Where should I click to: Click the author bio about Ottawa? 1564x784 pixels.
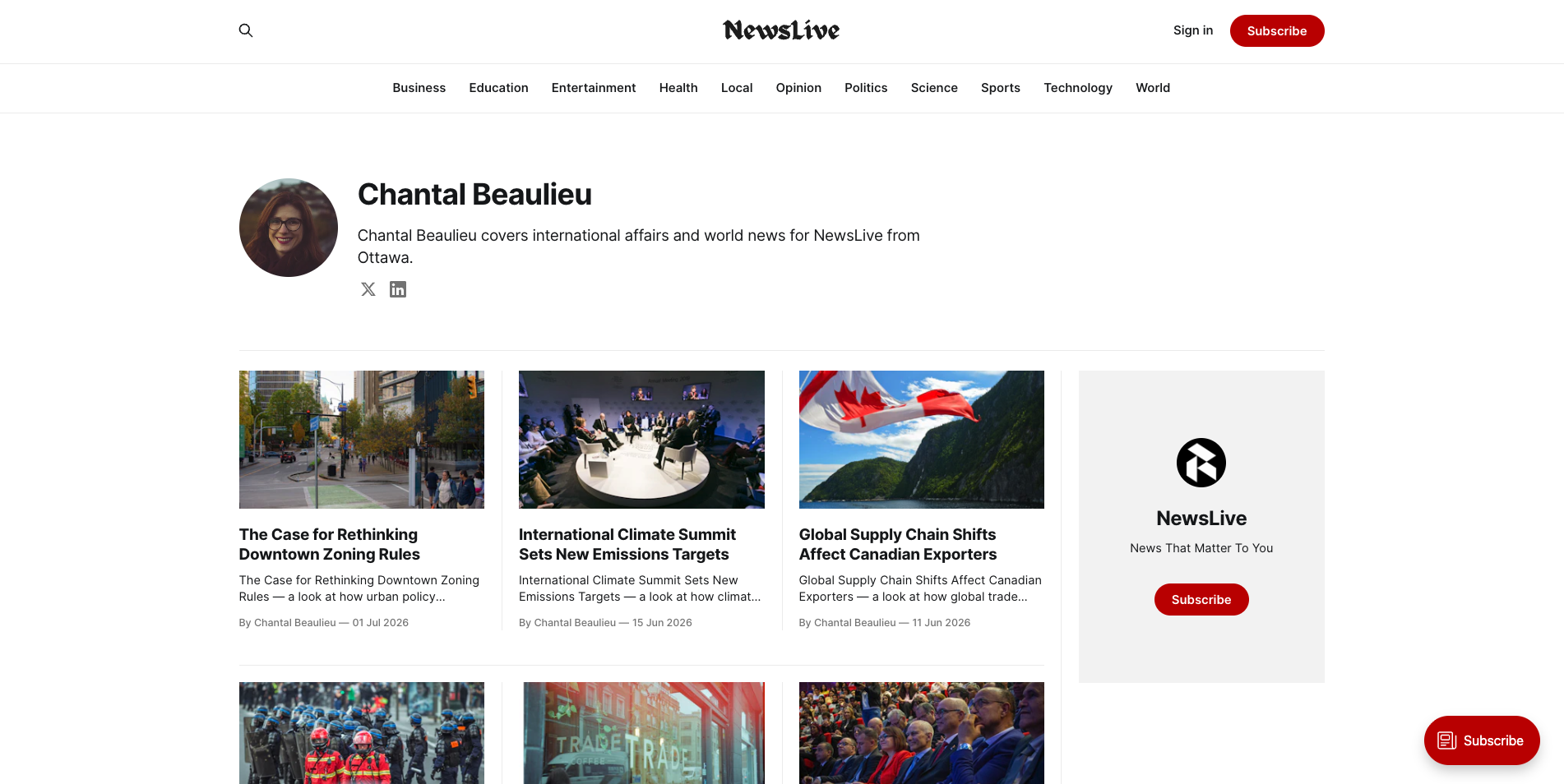[639, 247]
